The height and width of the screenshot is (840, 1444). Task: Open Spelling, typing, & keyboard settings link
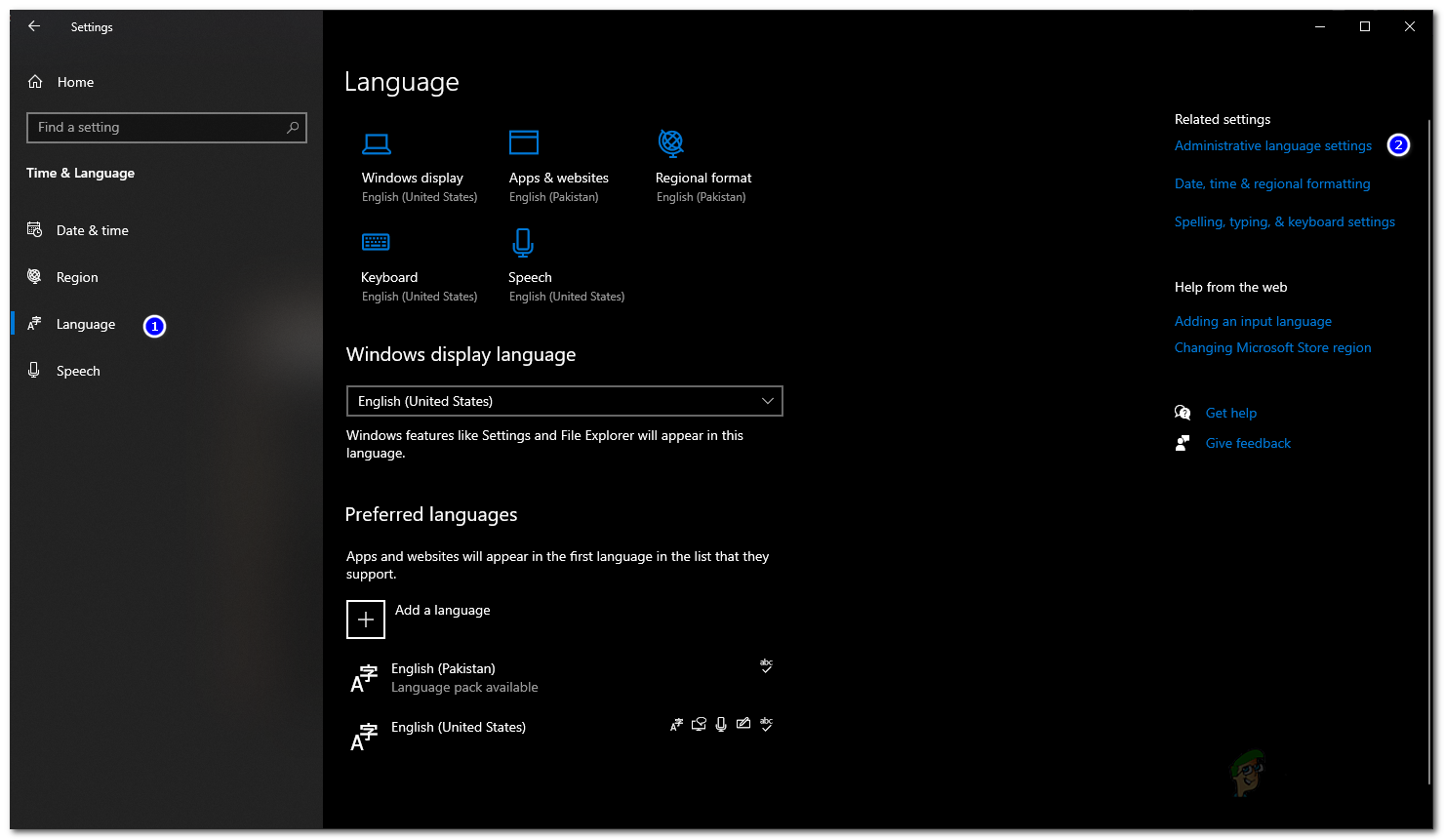point(1285,221)
